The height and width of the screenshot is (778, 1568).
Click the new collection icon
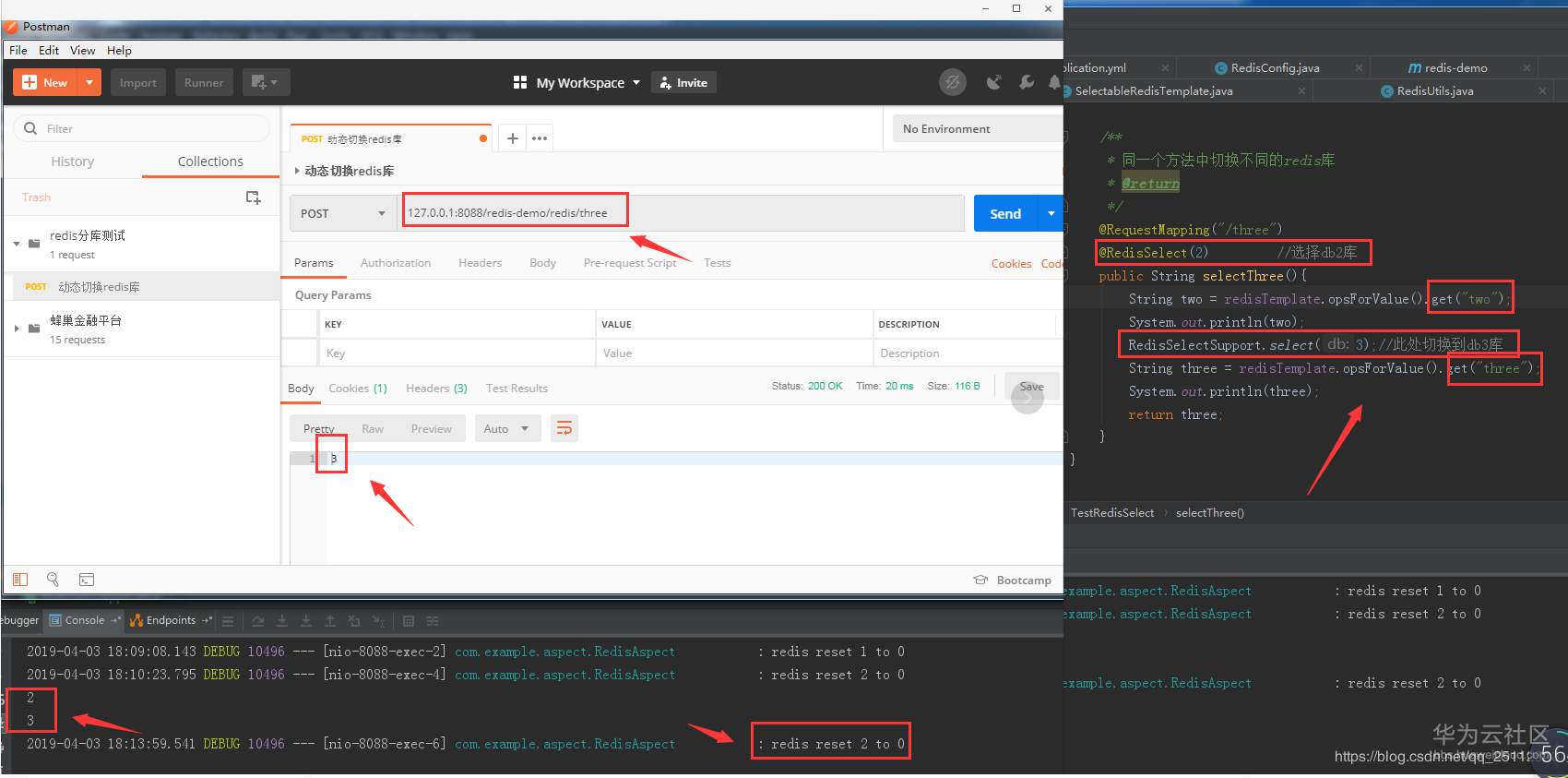click(253, 197)
